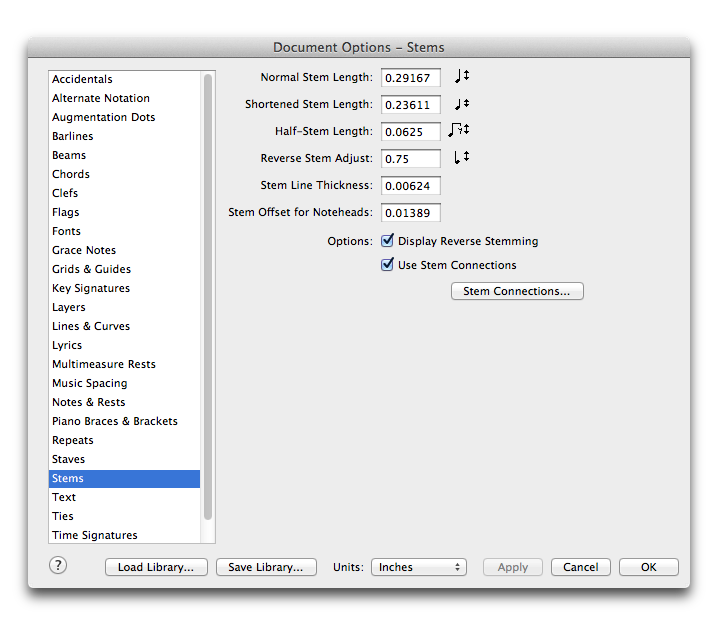Go to Piano Braces & Brackets
The width and height of the screenshot is (718, 624).
coord(124,421)
